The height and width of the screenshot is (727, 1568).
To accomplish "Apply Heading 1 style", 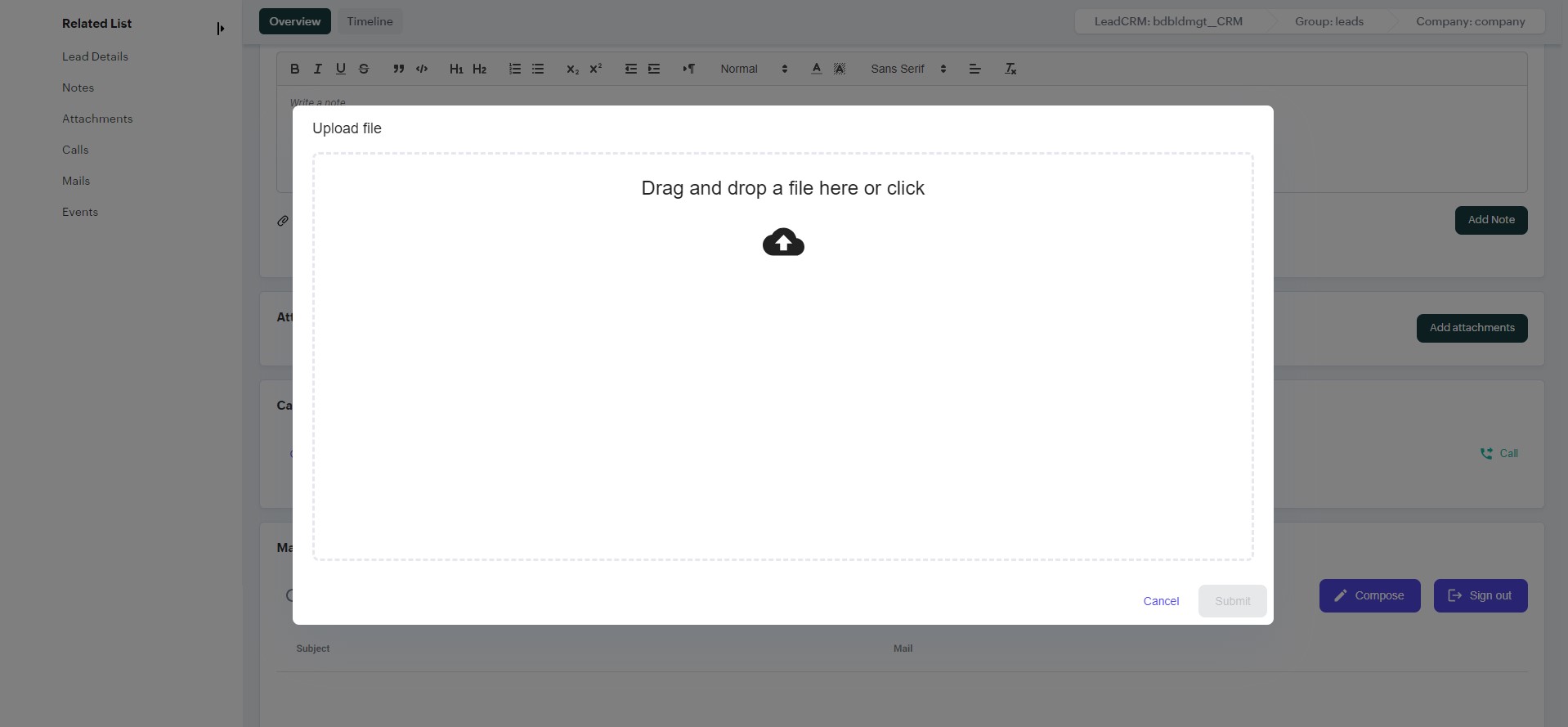I will (x=456, y=69).
